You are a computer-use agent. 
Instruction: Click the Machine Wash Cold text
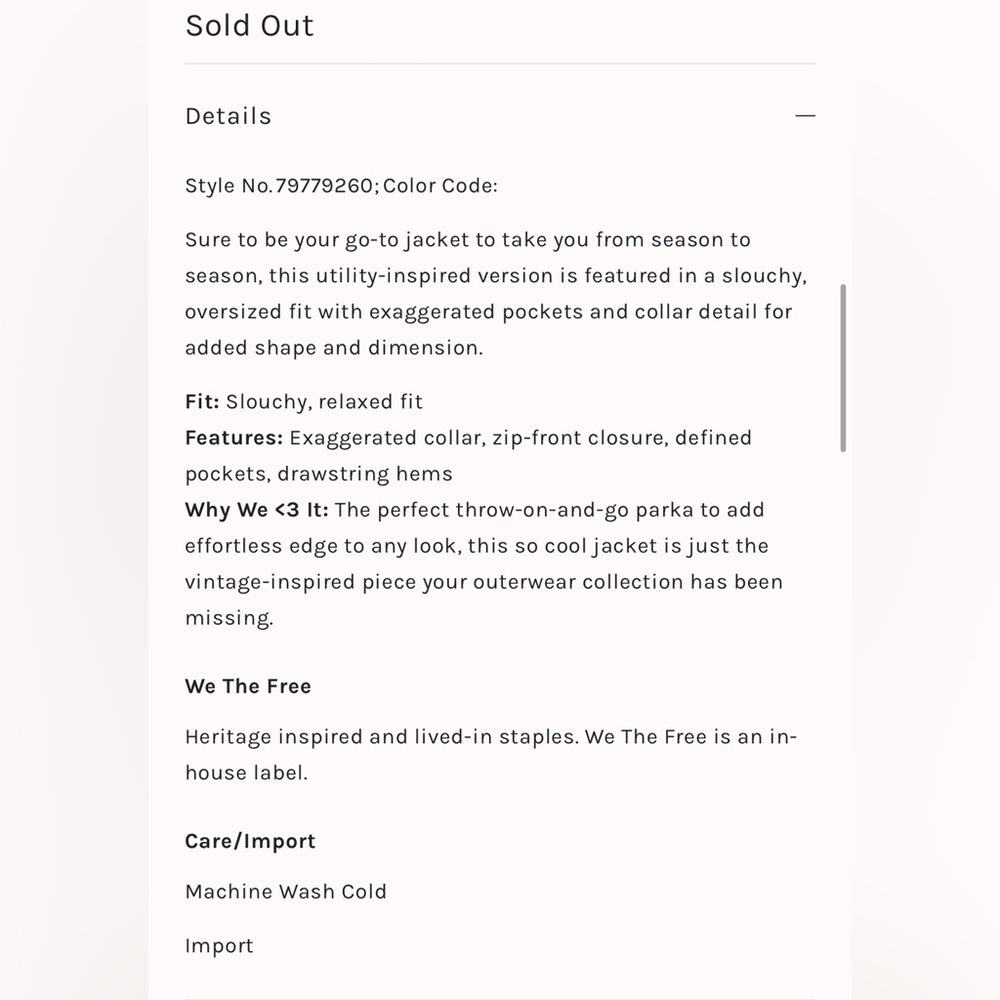click(x=286, y=892)
